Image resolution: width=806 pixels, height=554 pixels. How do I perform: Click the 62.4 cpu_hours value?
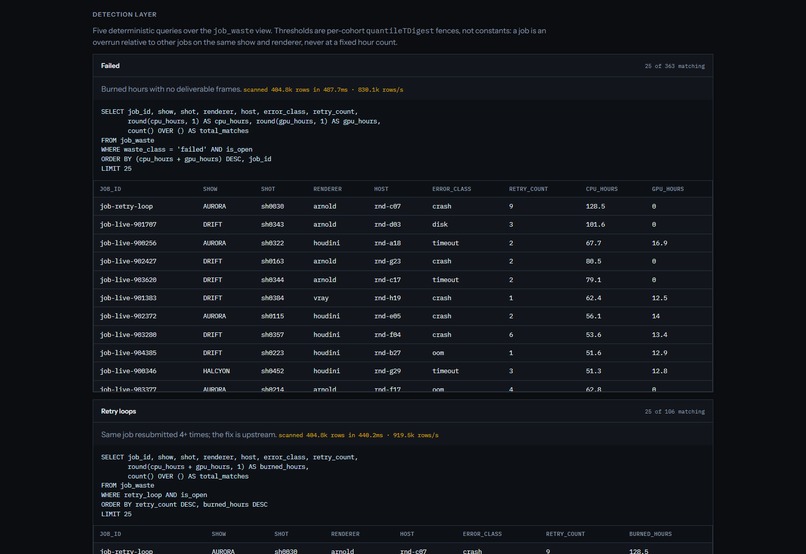point(593,298)
